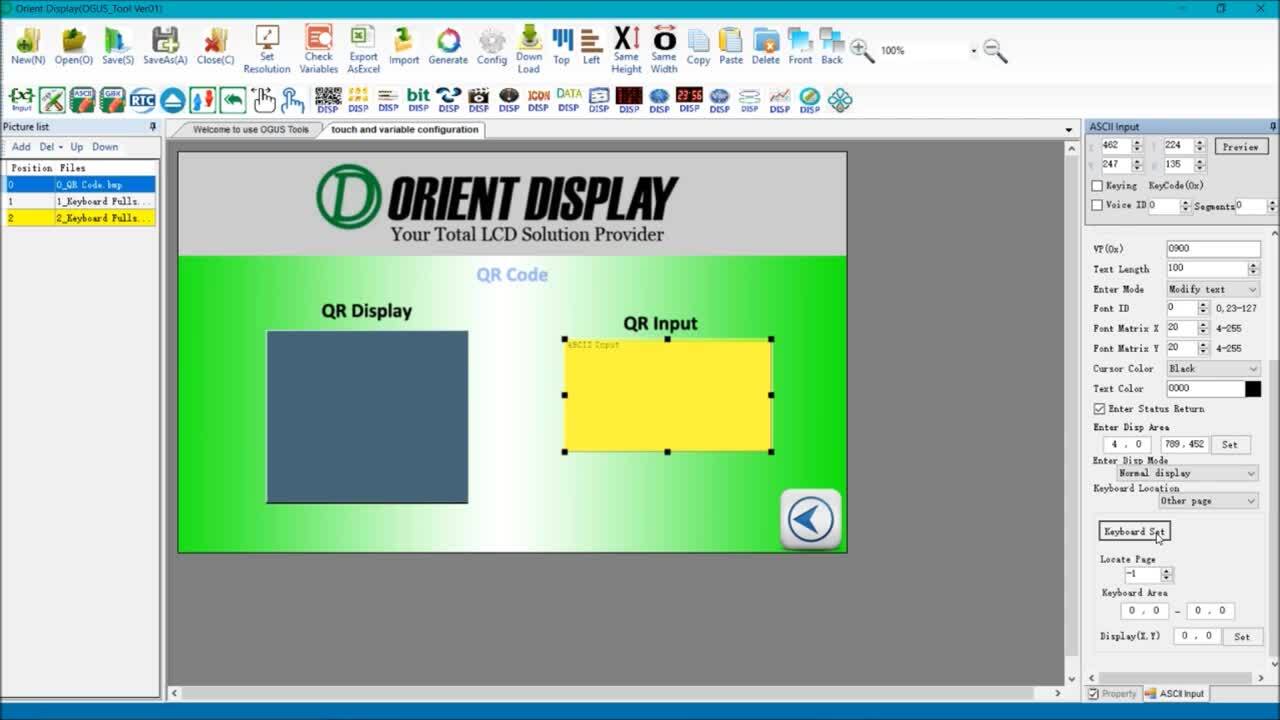Screen dimensions: 1280x720
Task: Click Add in Picture list
Action: (21, 147)
